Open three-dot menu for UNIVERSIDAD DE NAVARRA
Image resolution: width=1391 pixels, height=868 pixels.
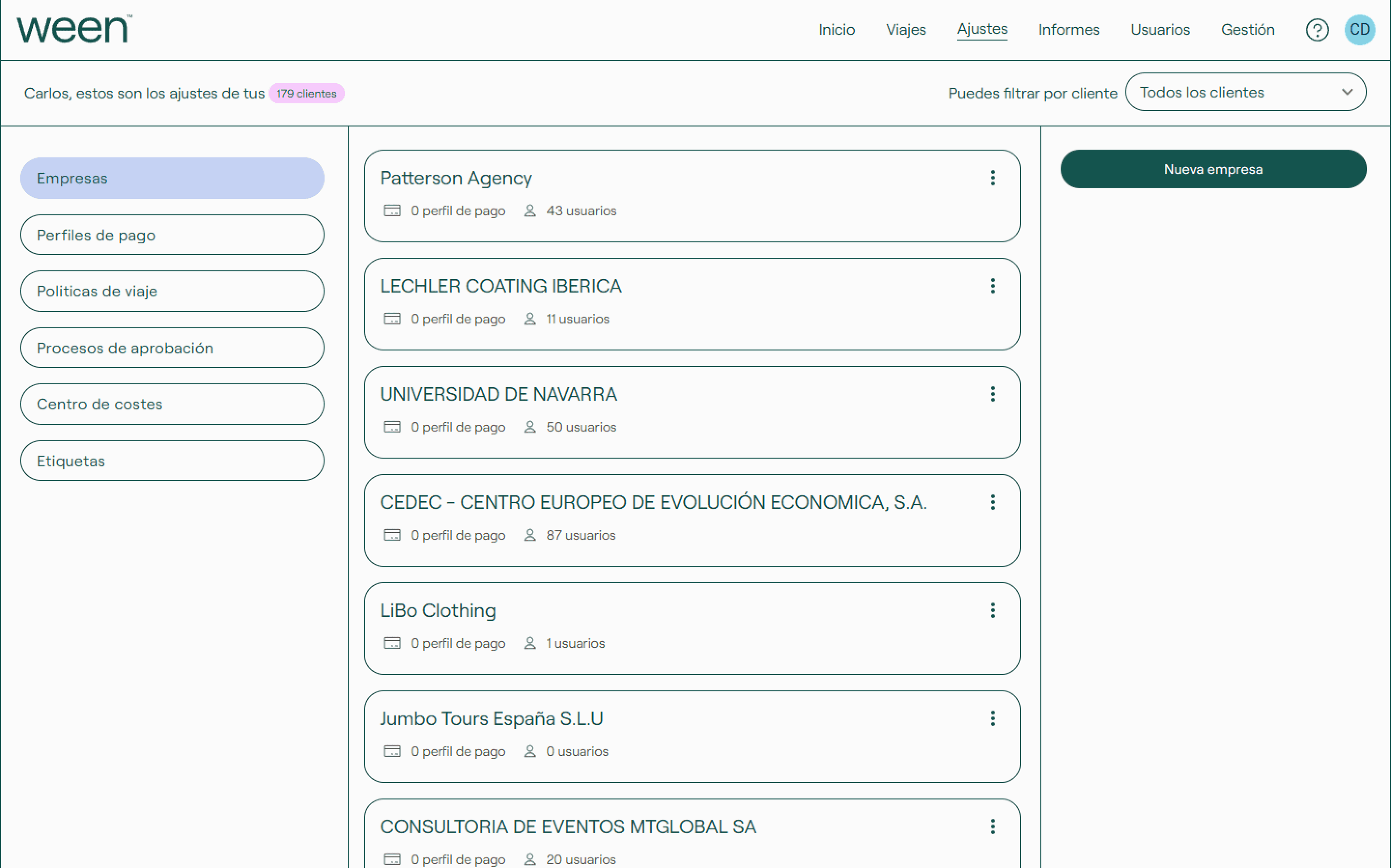point(993,394)
